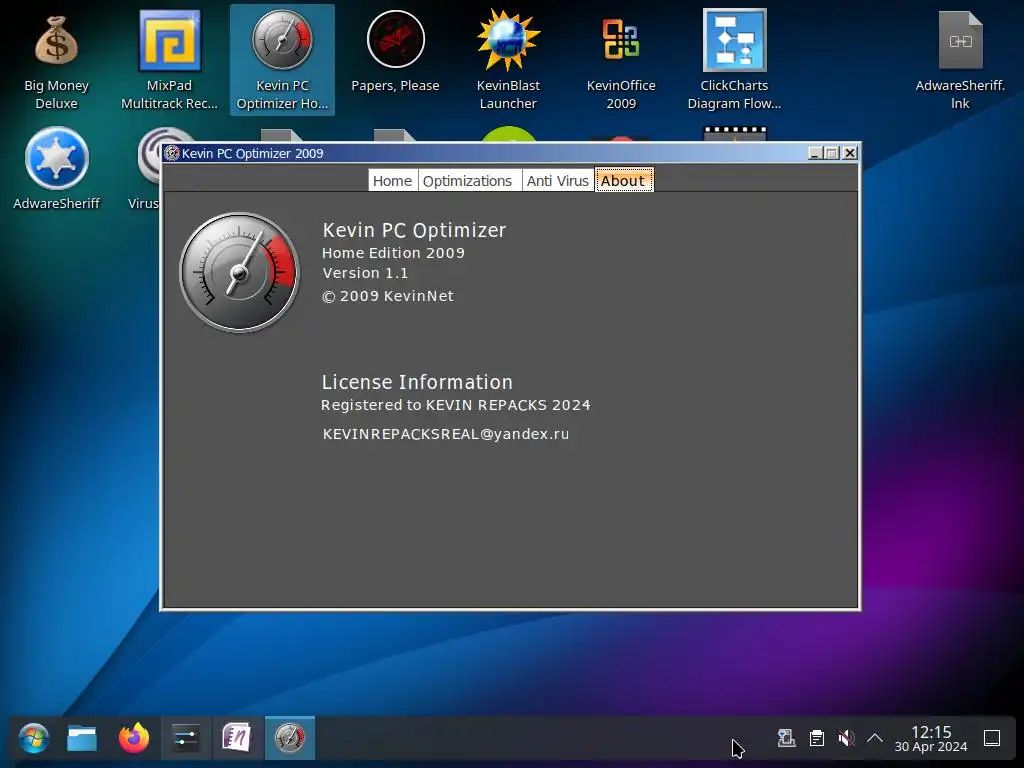Launch MixPad Multitrack Recorder shortcut
This screenshot has width=1024, height=768.
pos(169,61)
